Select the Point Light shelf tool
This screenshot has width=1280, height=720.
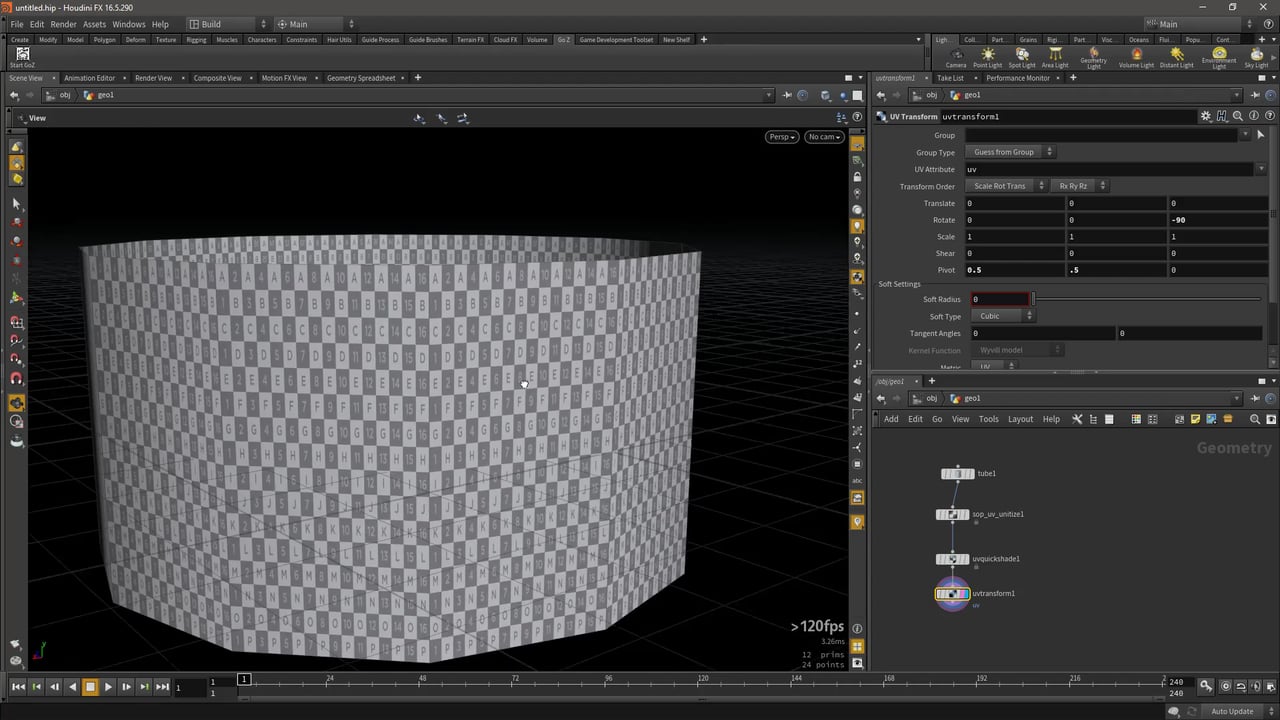click(987, 55)
